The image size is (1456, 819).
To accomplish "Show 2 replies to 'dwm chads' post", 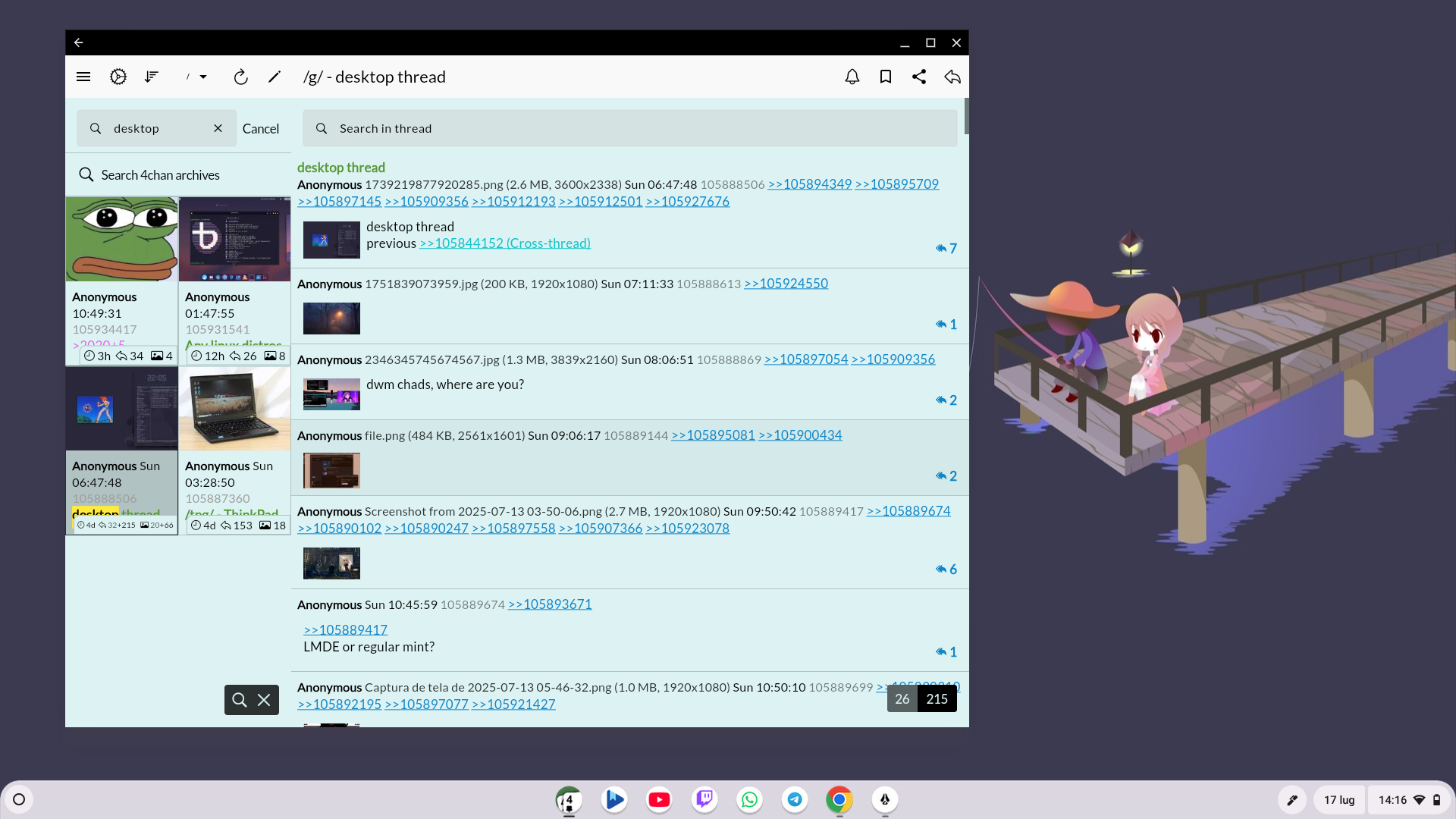I will tap(946, 400).
